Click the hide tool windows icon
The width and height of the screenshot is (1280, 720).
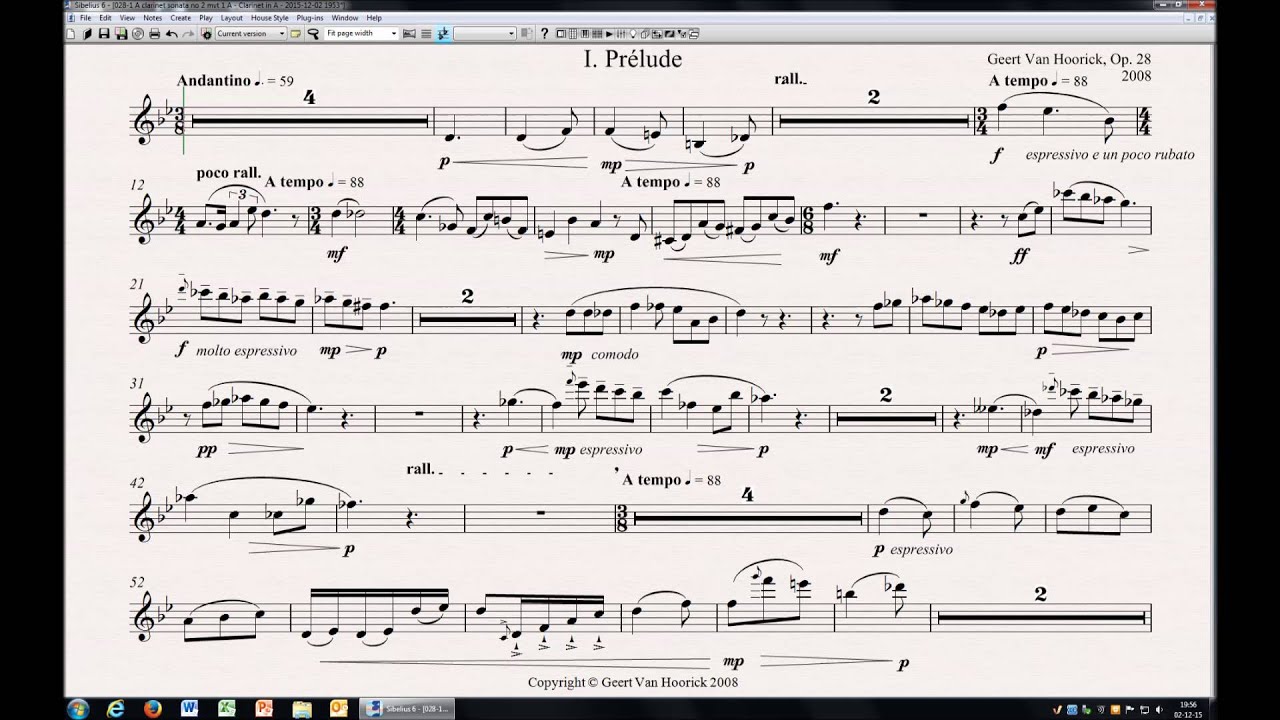693,33
